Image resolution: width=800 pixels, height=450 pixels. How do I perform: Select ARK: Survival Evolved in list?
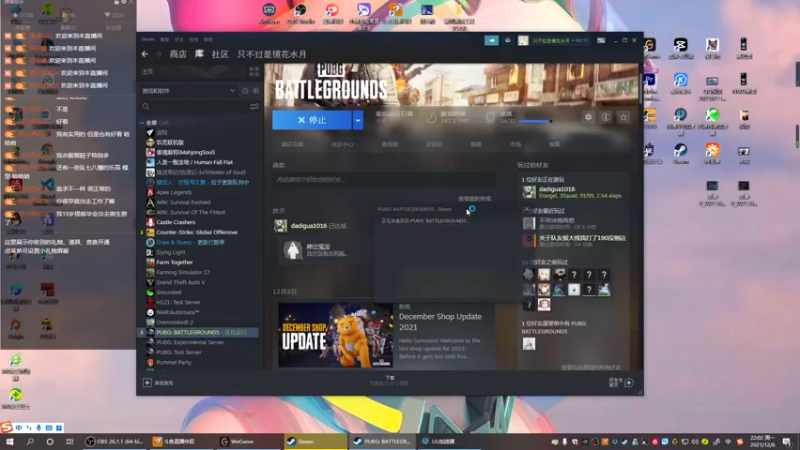click(183, 202)
